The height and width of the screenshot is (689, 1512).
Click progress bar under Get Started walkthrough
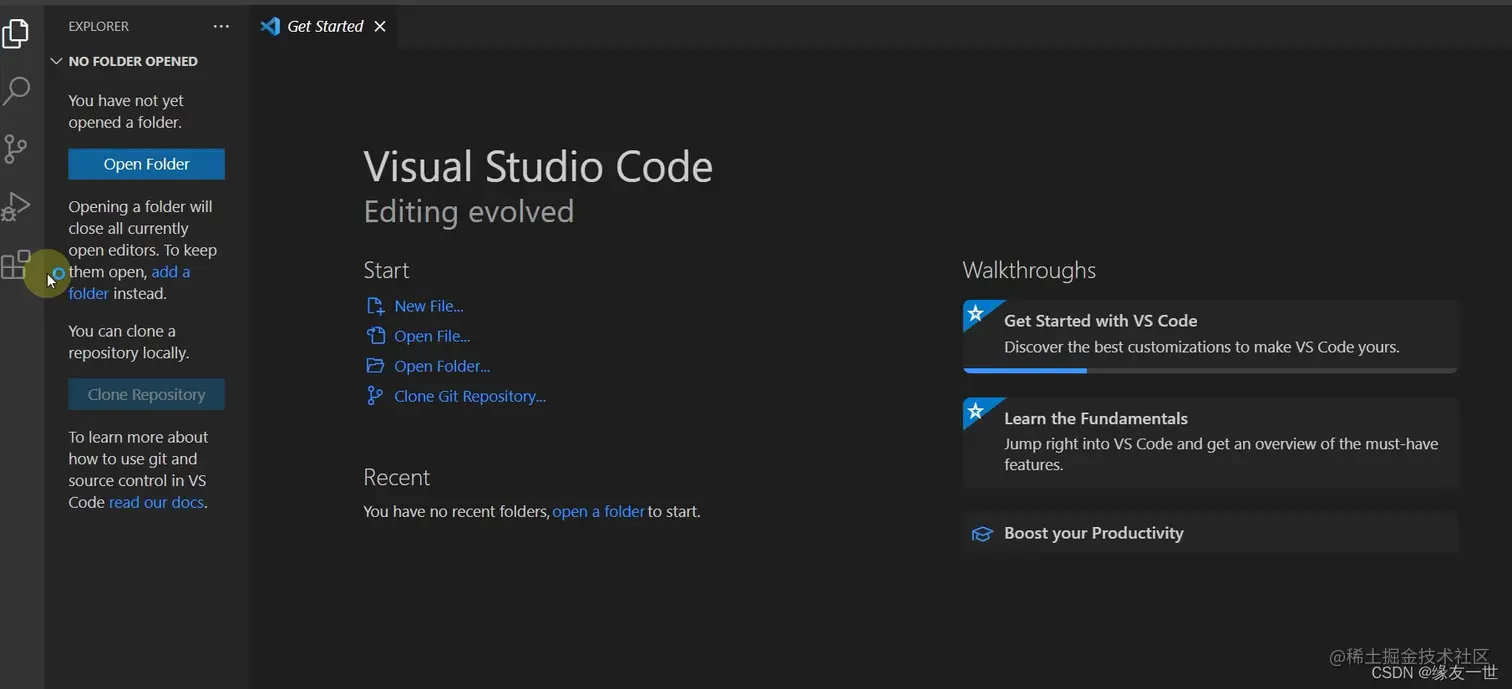coord(1210,370)
